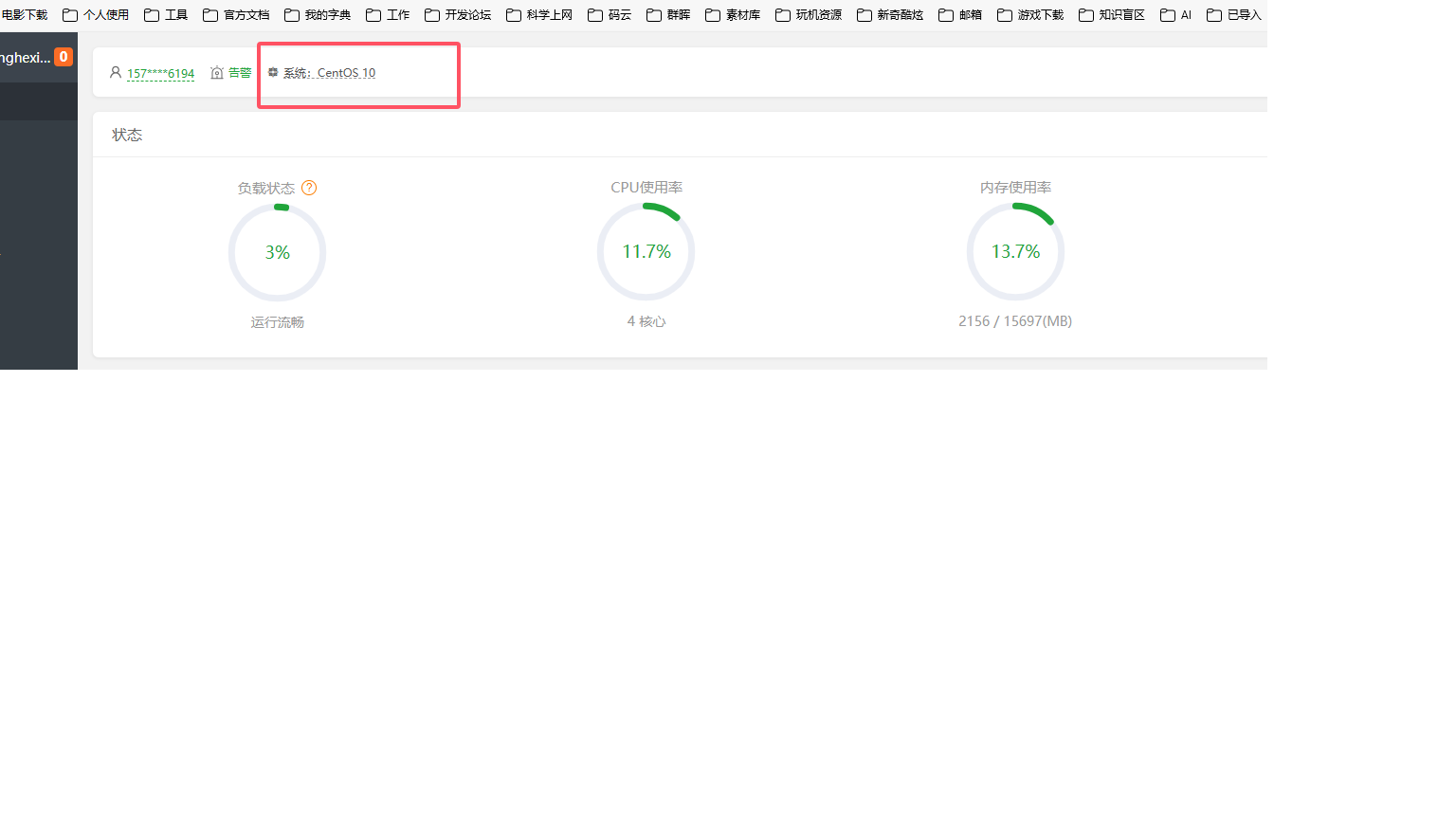
Task: Open the 开发论坛 bookmark folder
Action: 458,15
